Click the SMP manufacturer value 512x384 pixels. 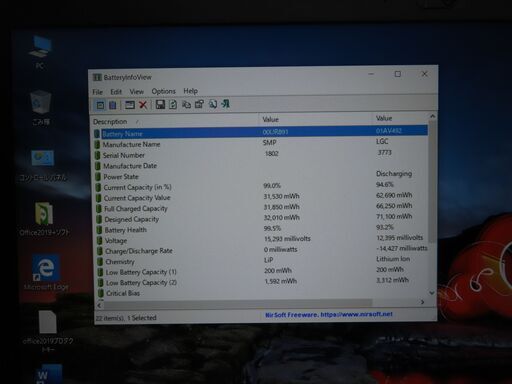pos(269,143)
